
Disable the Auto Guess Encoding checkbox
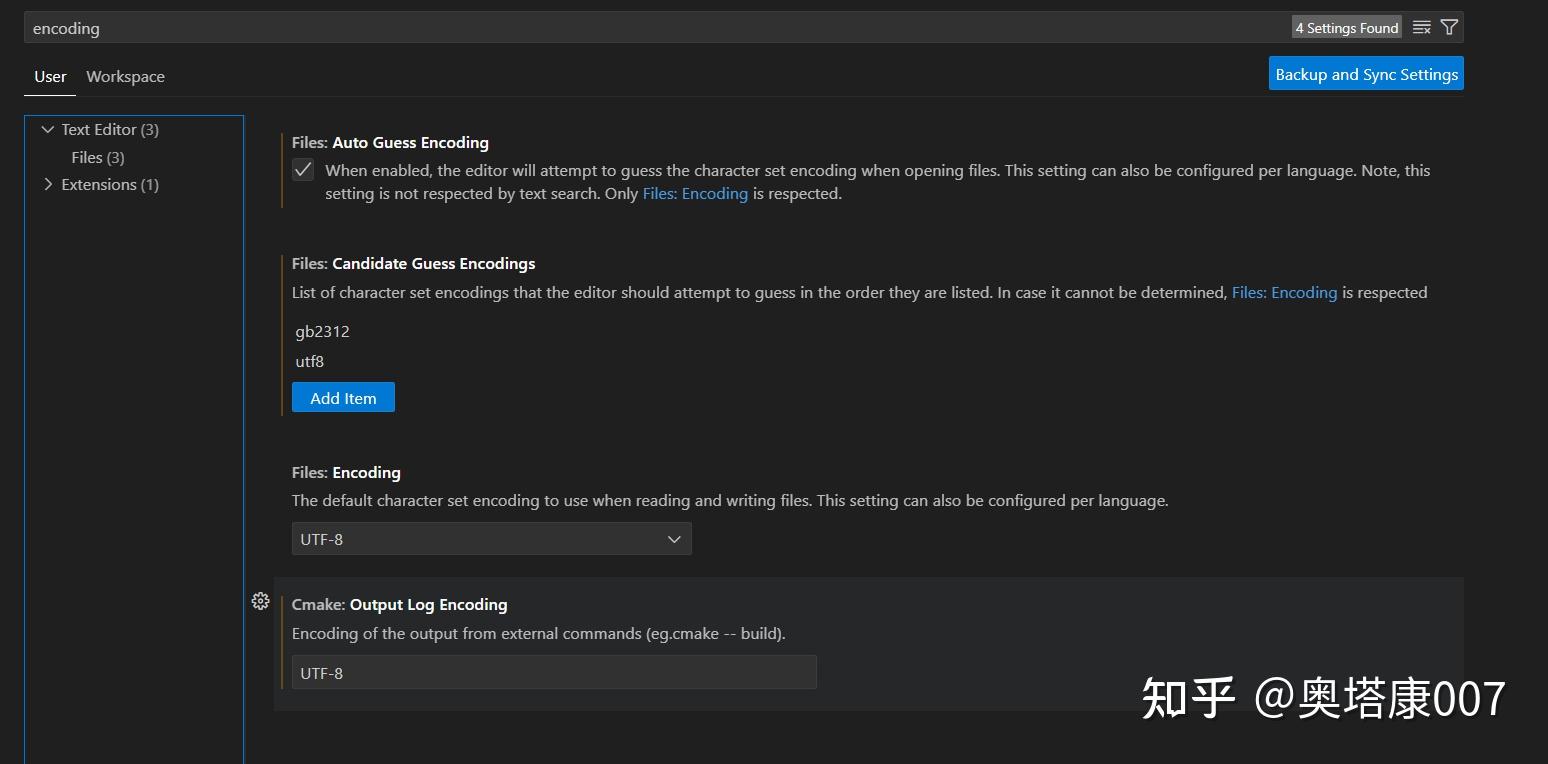click(x=302, y=169)
